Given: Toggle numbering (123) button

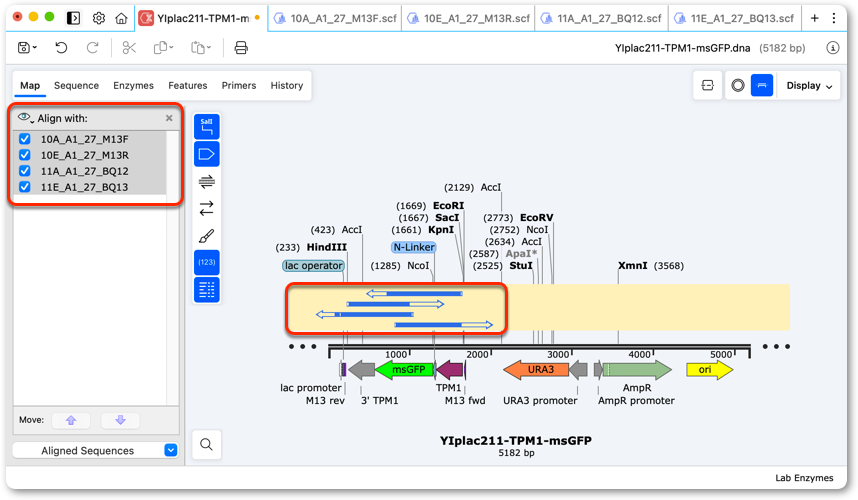Looking at the screenshot, I should [207, 263].
